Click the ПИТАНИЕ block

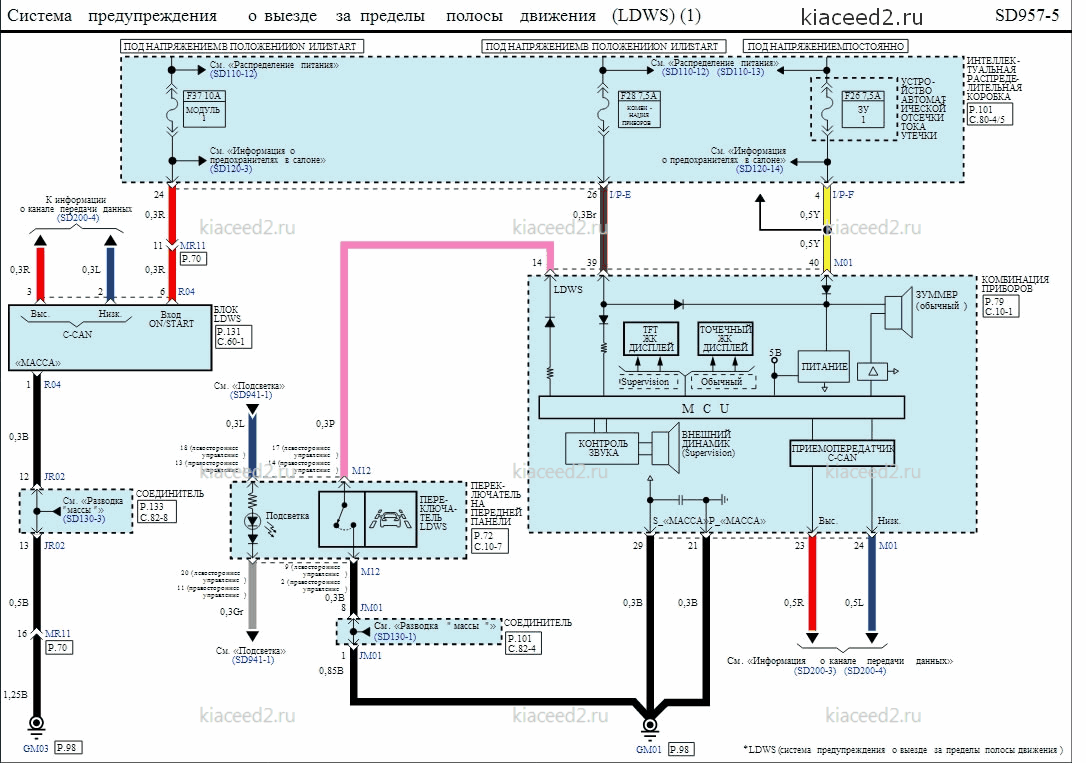coord(824,367)
